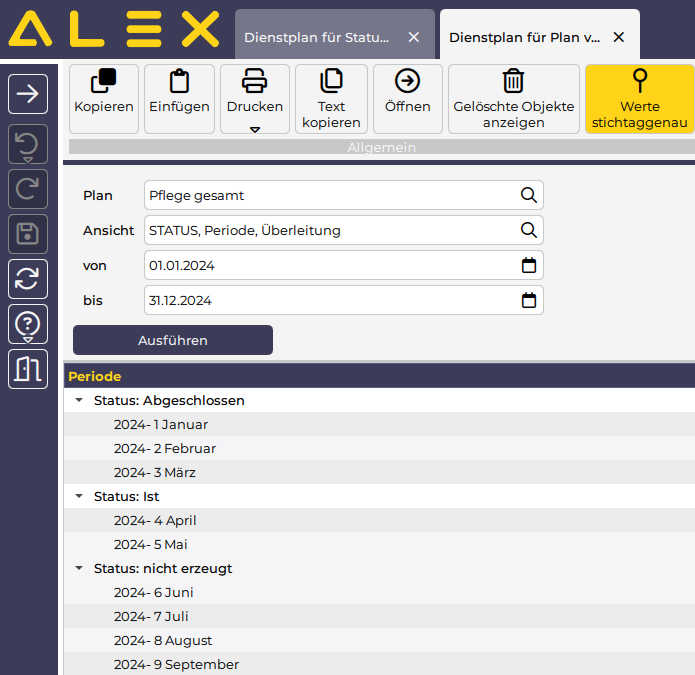
Task: Show deleted objects with the trash icon
Action: [x=513, y=82]
